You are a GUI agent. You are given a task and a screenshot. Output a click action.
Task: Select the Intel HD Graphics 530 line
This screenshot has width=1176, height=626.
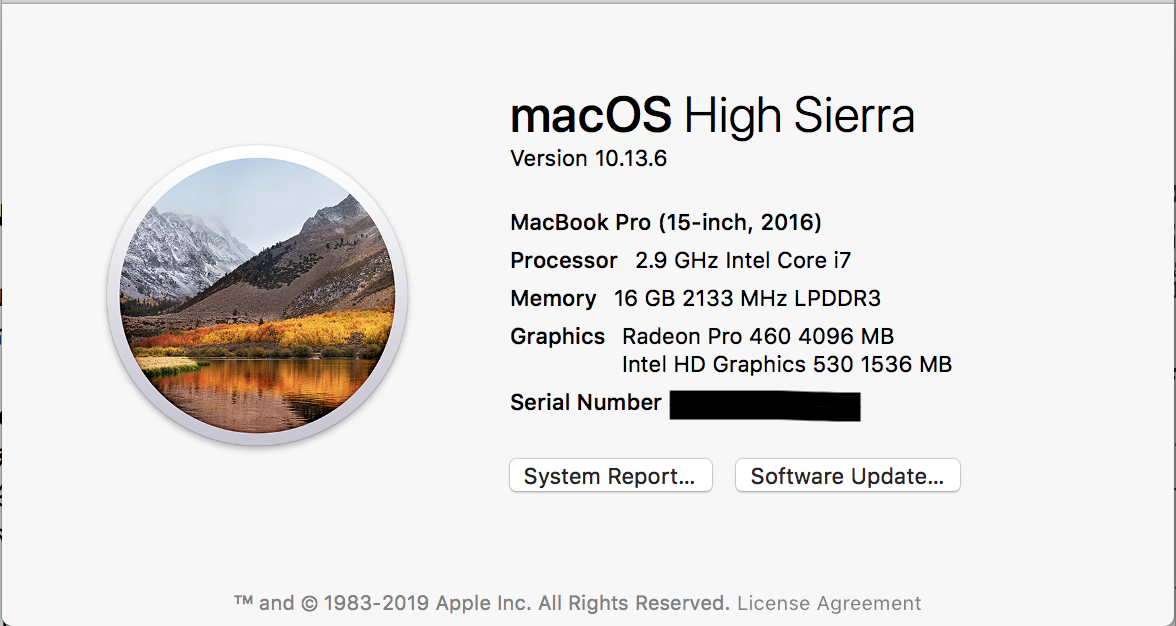click(787, 364)
